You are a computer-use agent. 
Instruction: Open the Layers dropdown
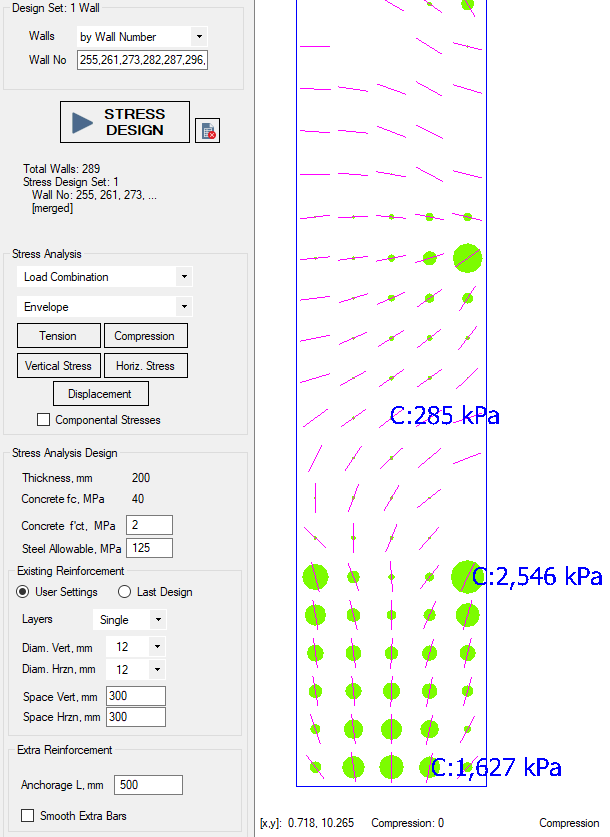[128, 620]
